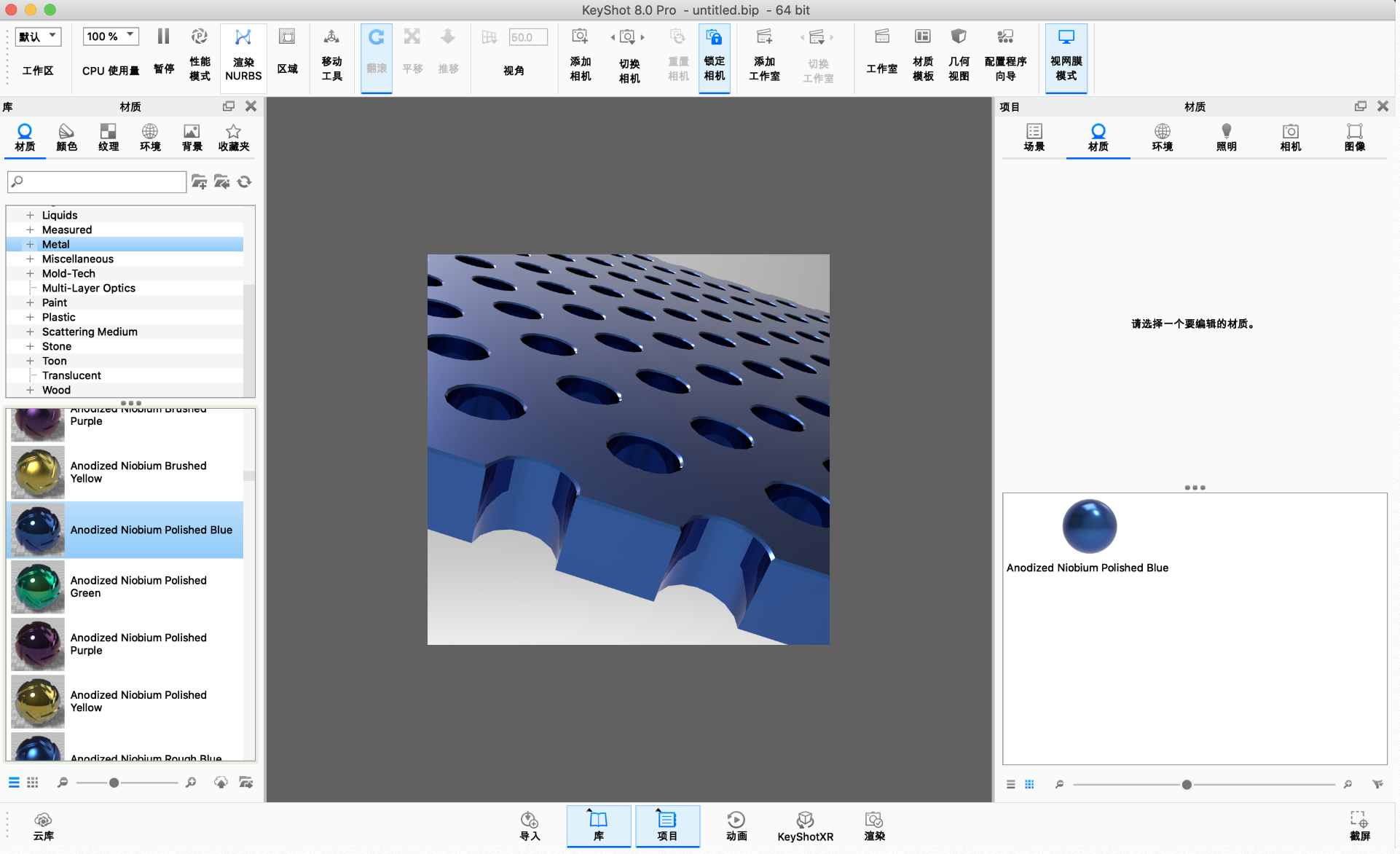Open the Cloud Library
This screenshot has width=1400, height=854.
(x=43, y=826)
